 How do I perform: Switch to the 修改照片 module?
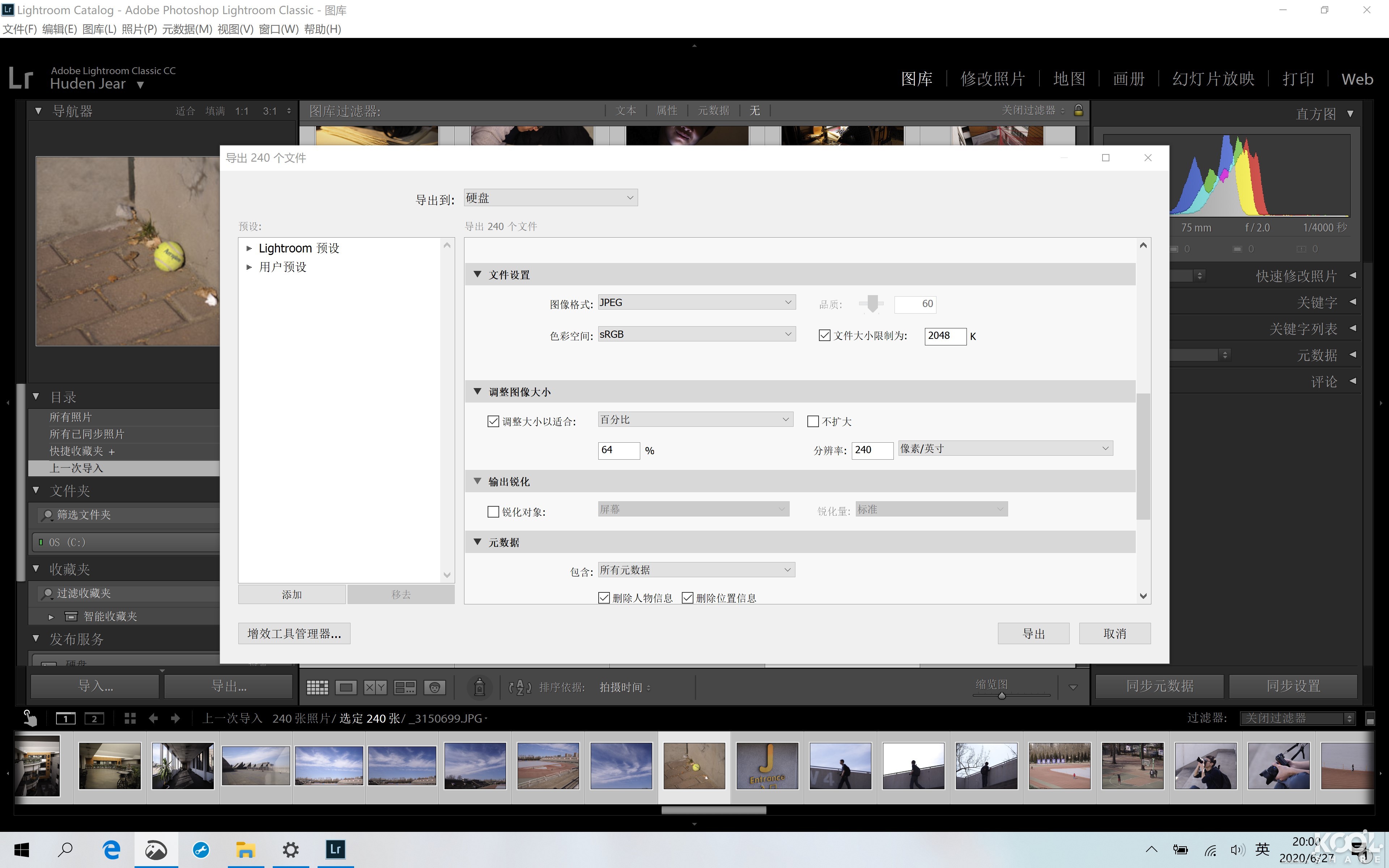pos(993,78)
